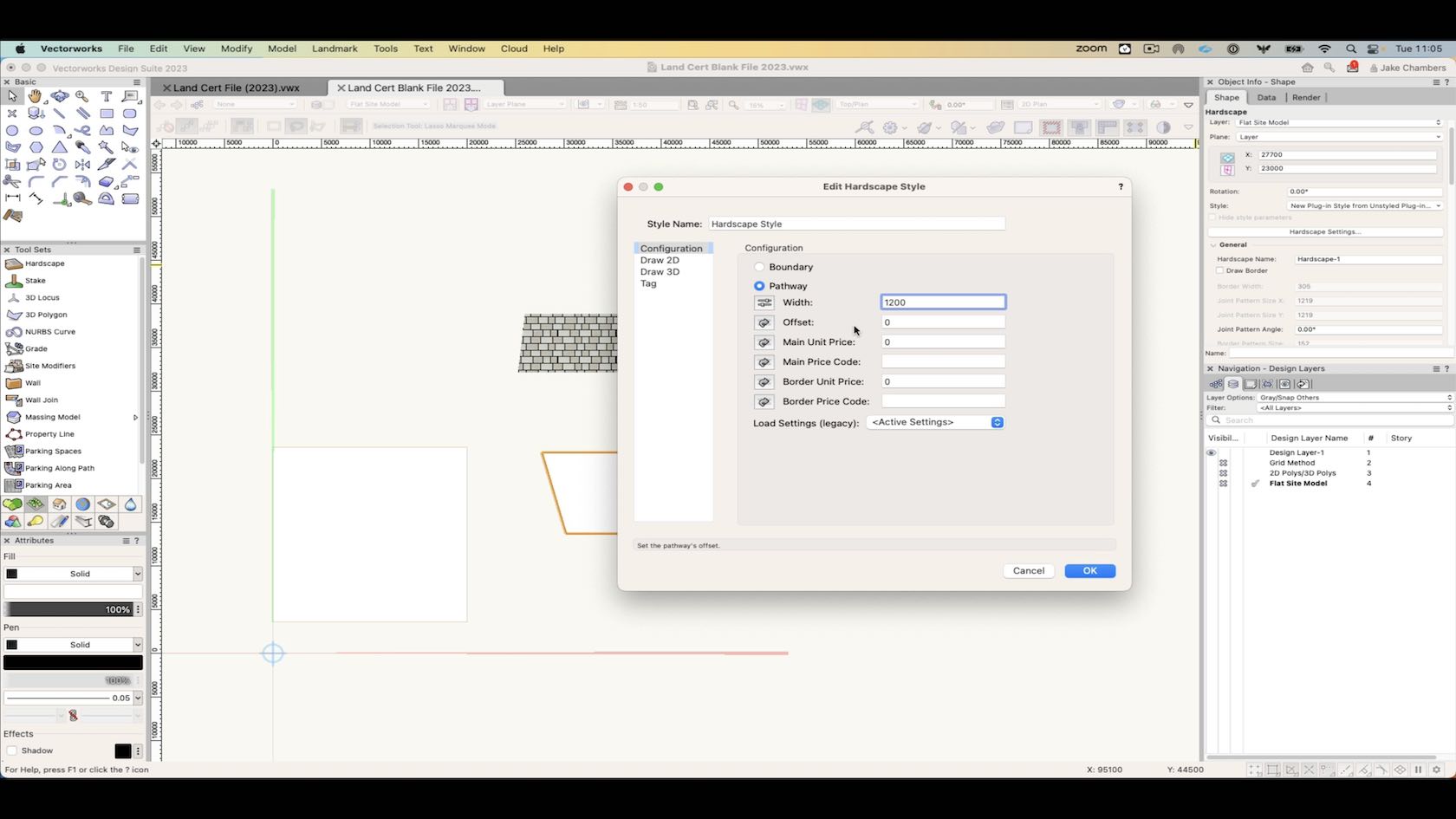
Task: Enable the Shadow checkbox under Effects
Action: pos(14,751)
